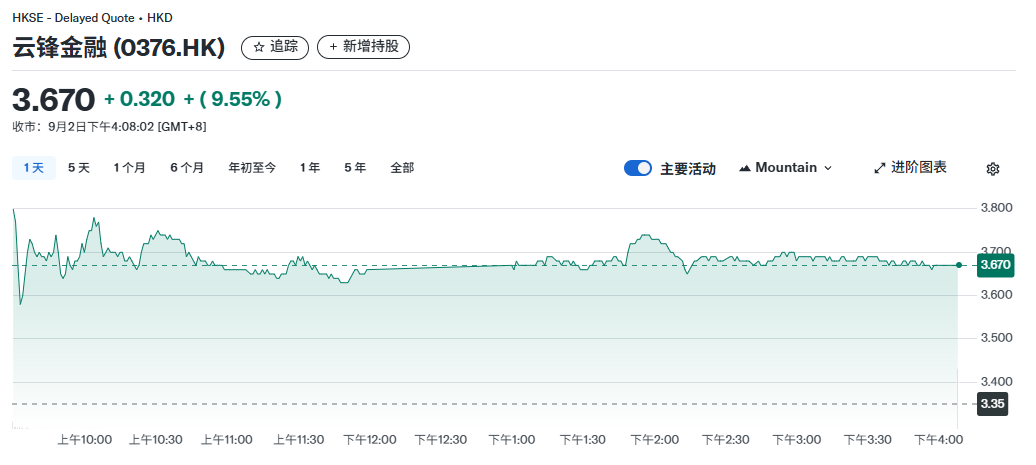Click the star icon in 追踪 button
The image size is (1036, 465).
258,47
